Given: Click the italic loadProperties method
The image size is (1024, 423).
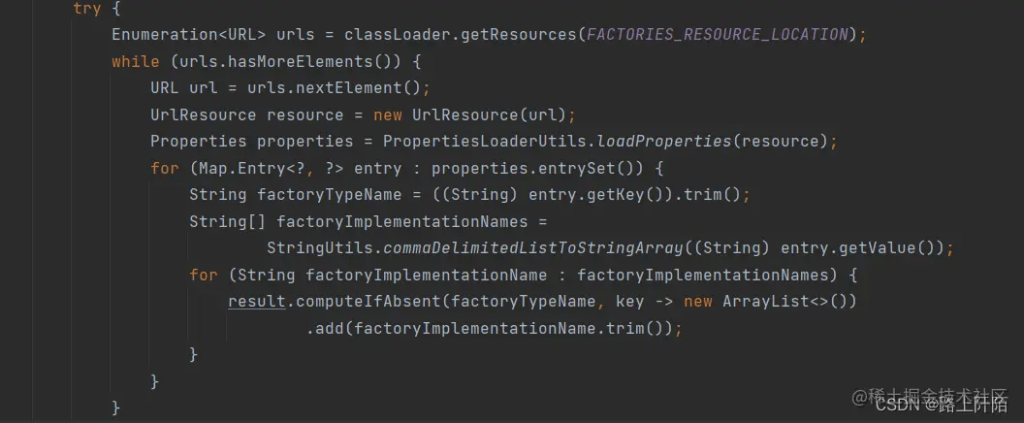Looking at the screenshot, I should click(664, 141).
